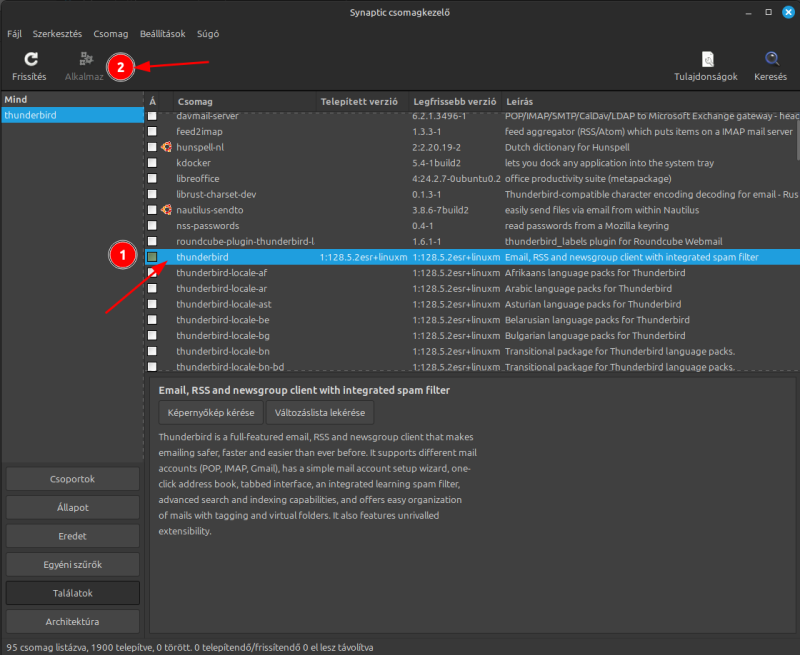This screenshot has height=655, width=800.
Task: Select libreoffice package name
Action: (x=198, y=179)
